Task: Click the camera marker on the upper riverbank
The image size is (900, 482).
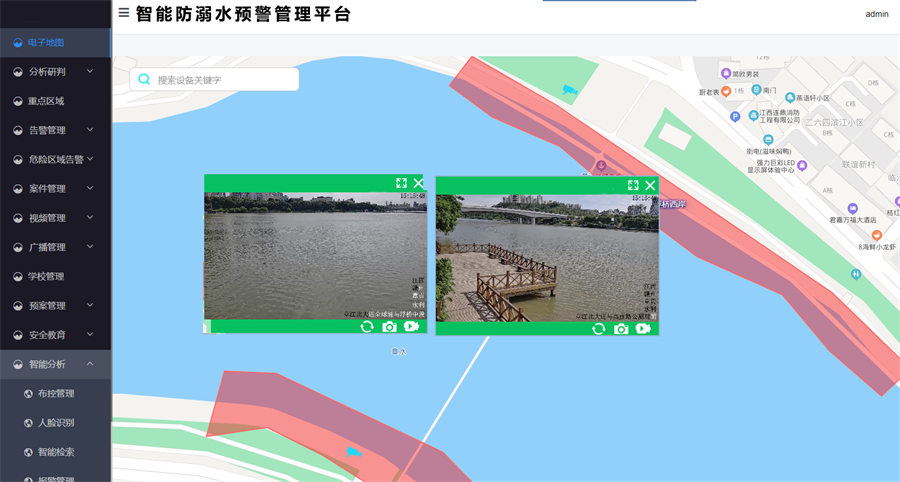Action: click(570, 90)
